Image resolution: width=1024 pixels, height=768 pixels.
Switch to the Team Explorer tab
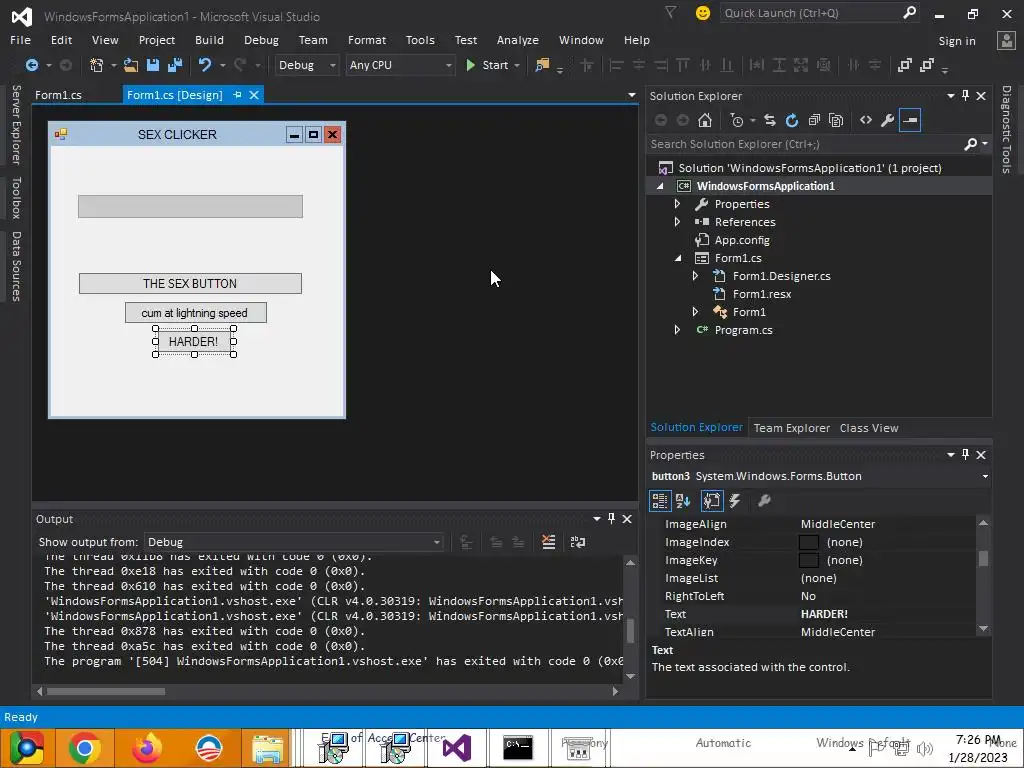pyautogui.click(x=792, y=428)
